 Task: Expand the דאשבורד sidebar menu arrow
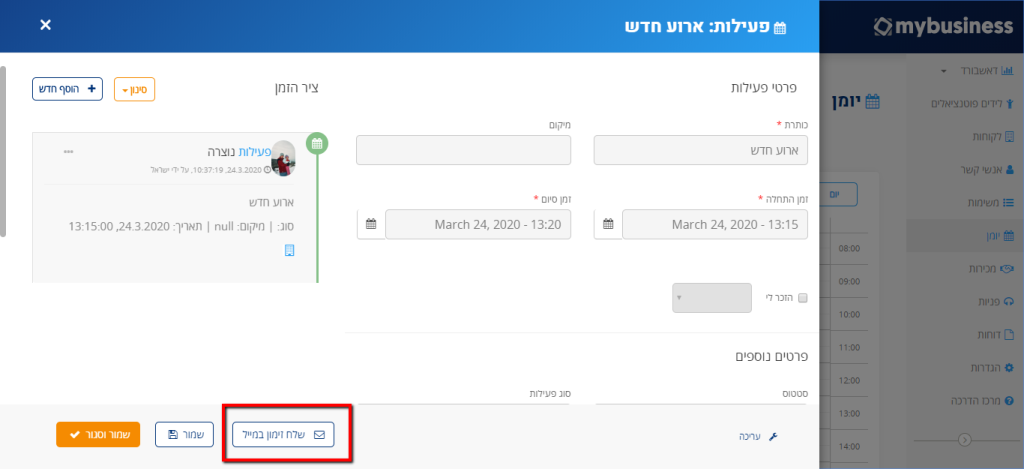click(x=944, y=71)
